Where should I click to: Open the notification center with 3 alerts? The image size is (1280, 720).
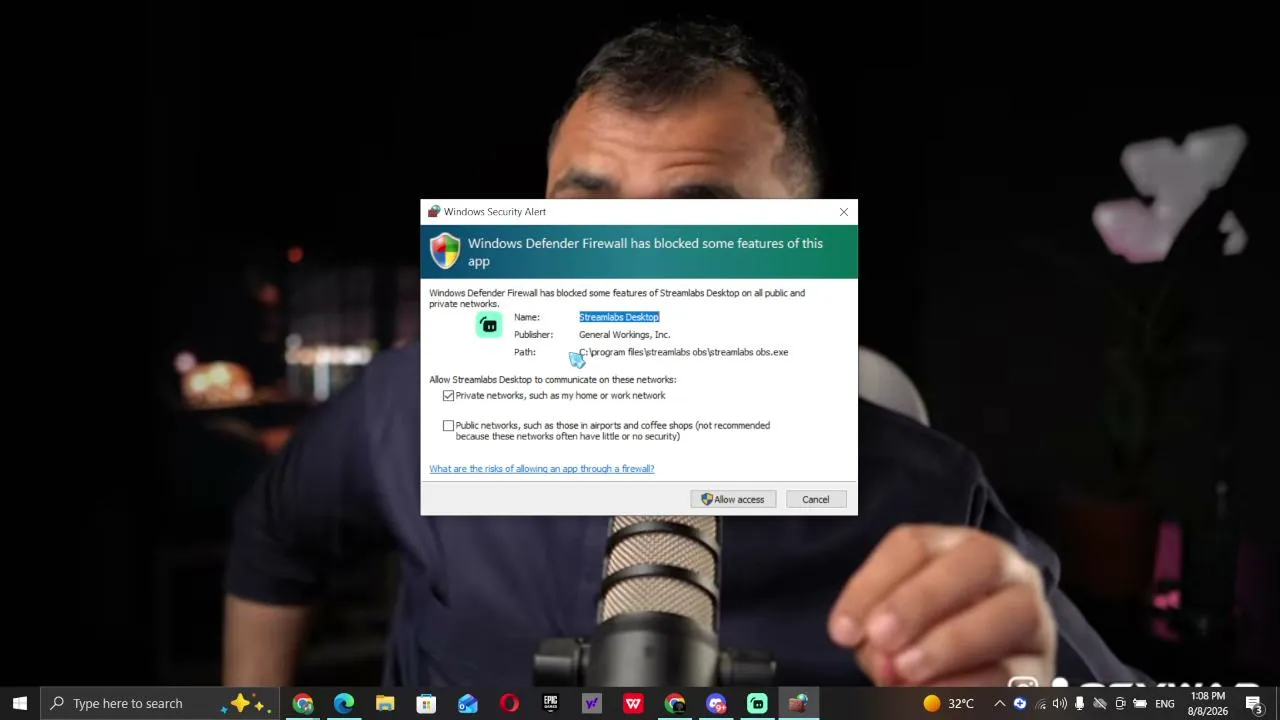coord(1254,703)
